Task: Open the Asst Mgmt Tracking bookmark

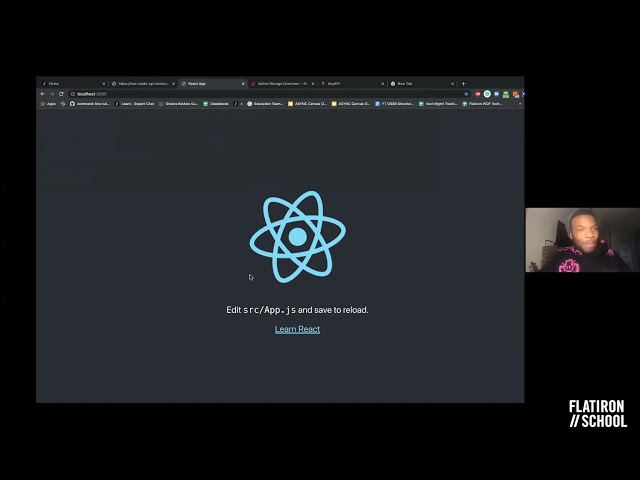Action: pos(438,104)
